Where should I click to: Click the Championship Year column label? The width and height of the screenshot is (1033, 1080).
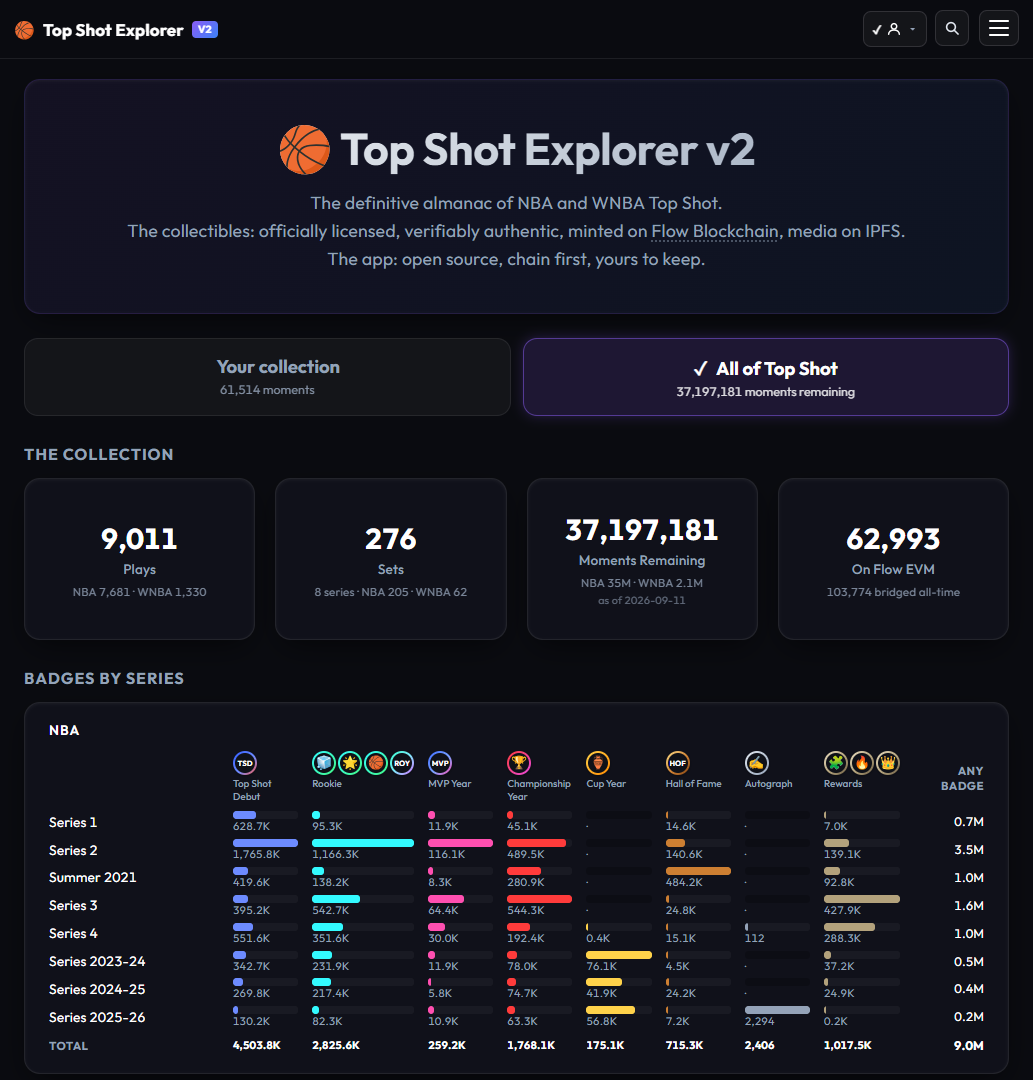coord(539,790)
